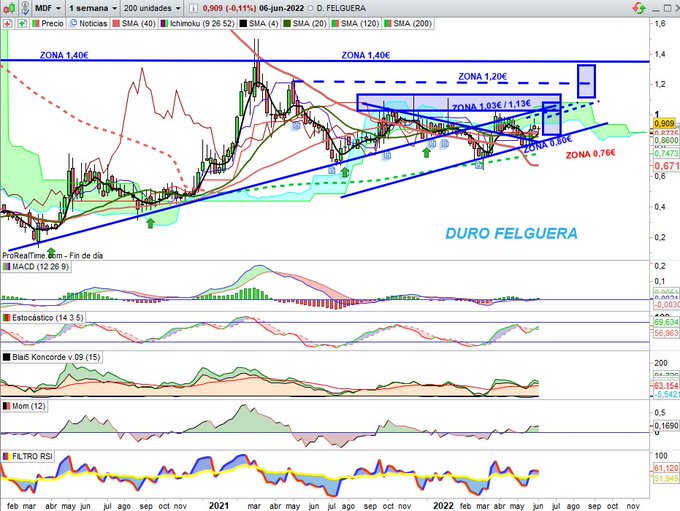Click the red 'ZONA 0,76€' annotation
The height and width of the screenshot is (511, 680).
tap(590, 154)
